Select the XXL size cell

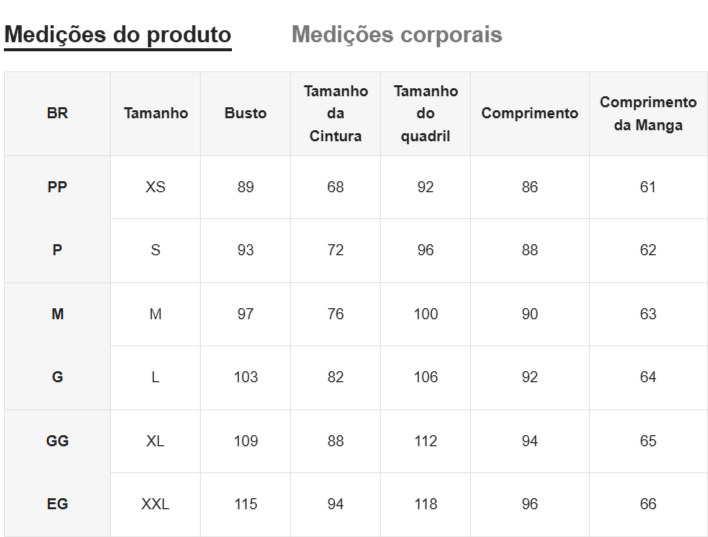click(x=155, y=504)
